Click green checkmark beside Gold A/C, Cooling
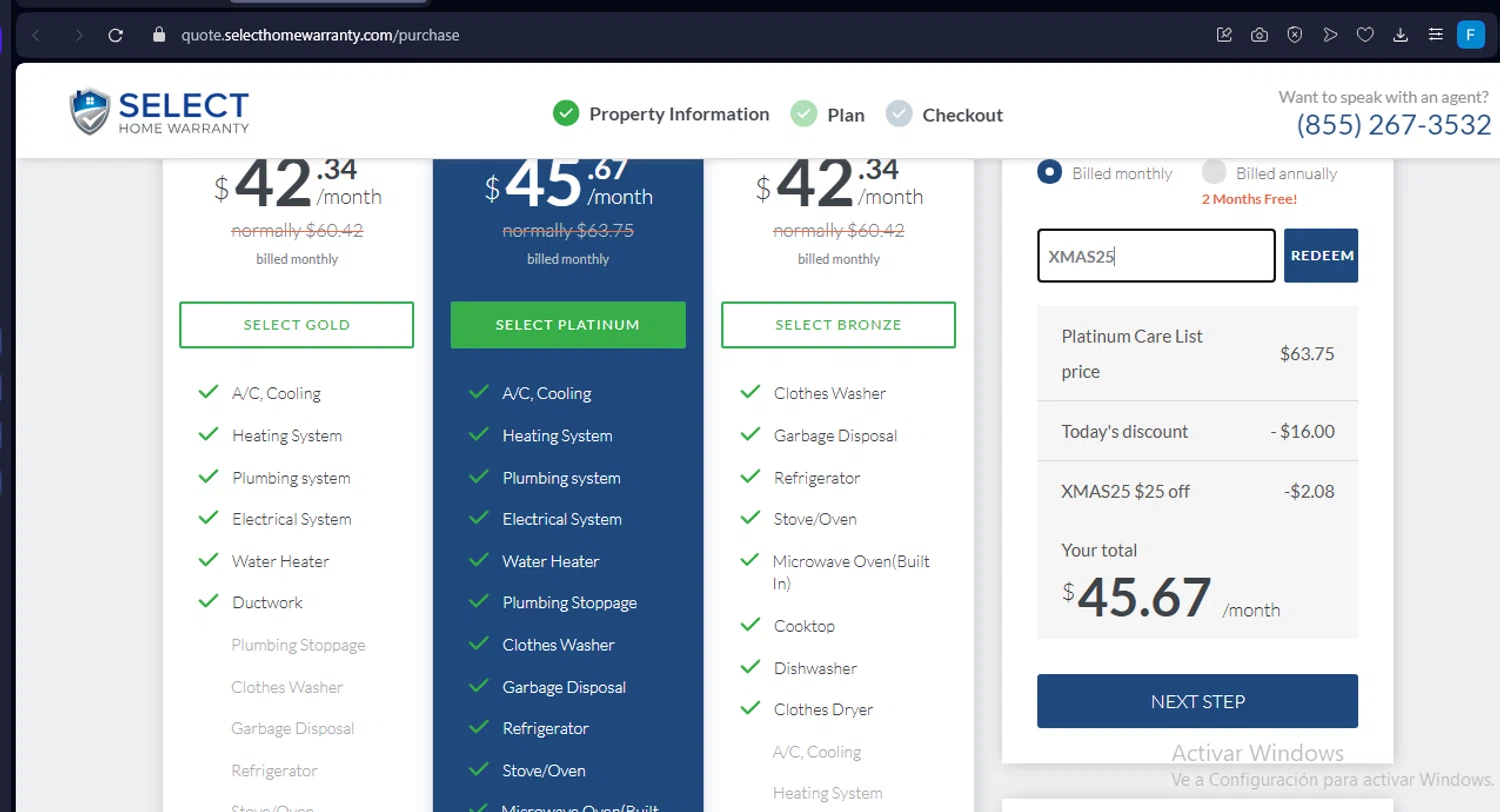This screenshot has height=812, width=1500. 208,392
